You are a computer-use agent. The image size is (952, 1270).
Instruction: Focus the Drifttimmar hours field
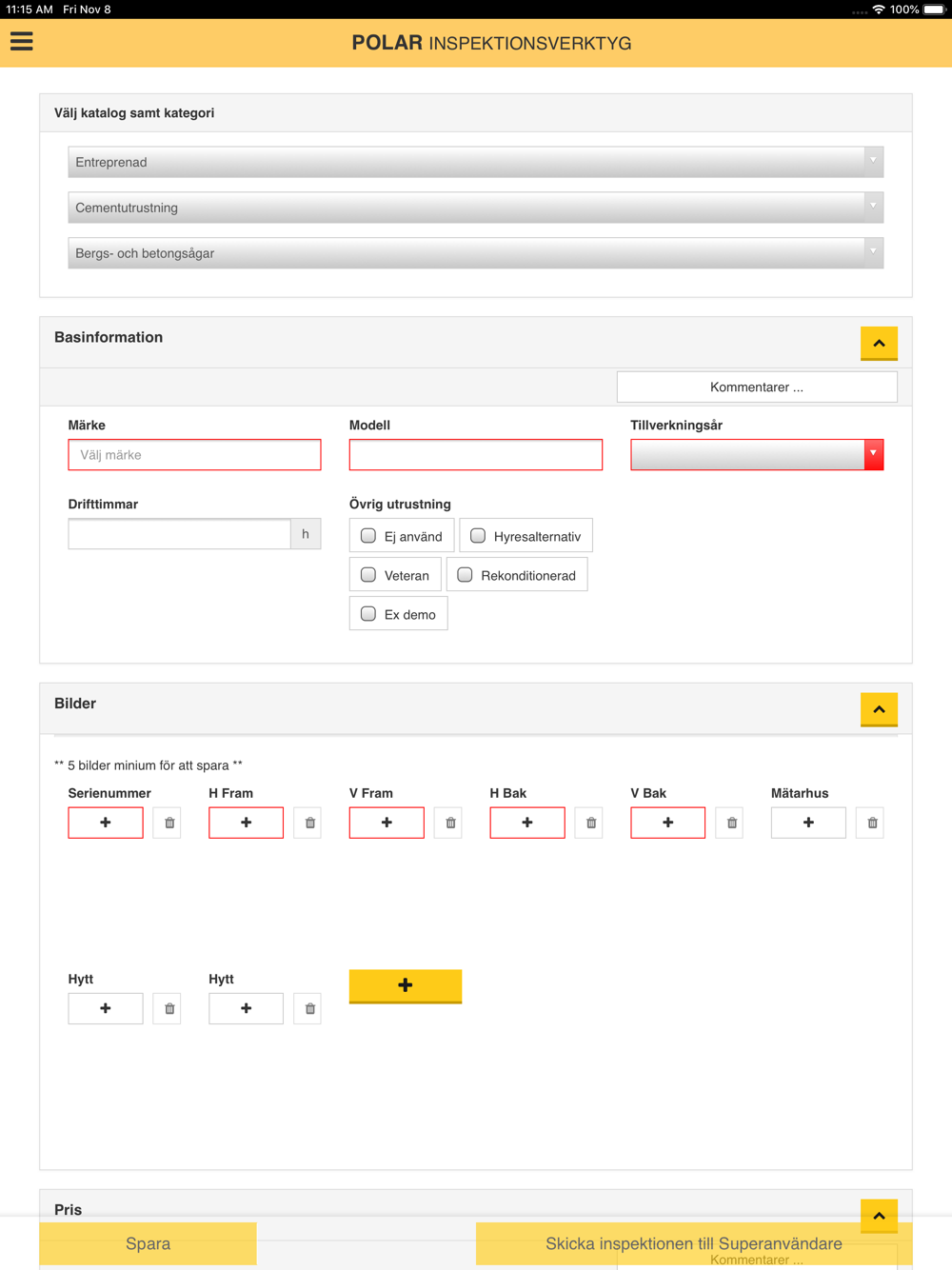coord(180,534)
